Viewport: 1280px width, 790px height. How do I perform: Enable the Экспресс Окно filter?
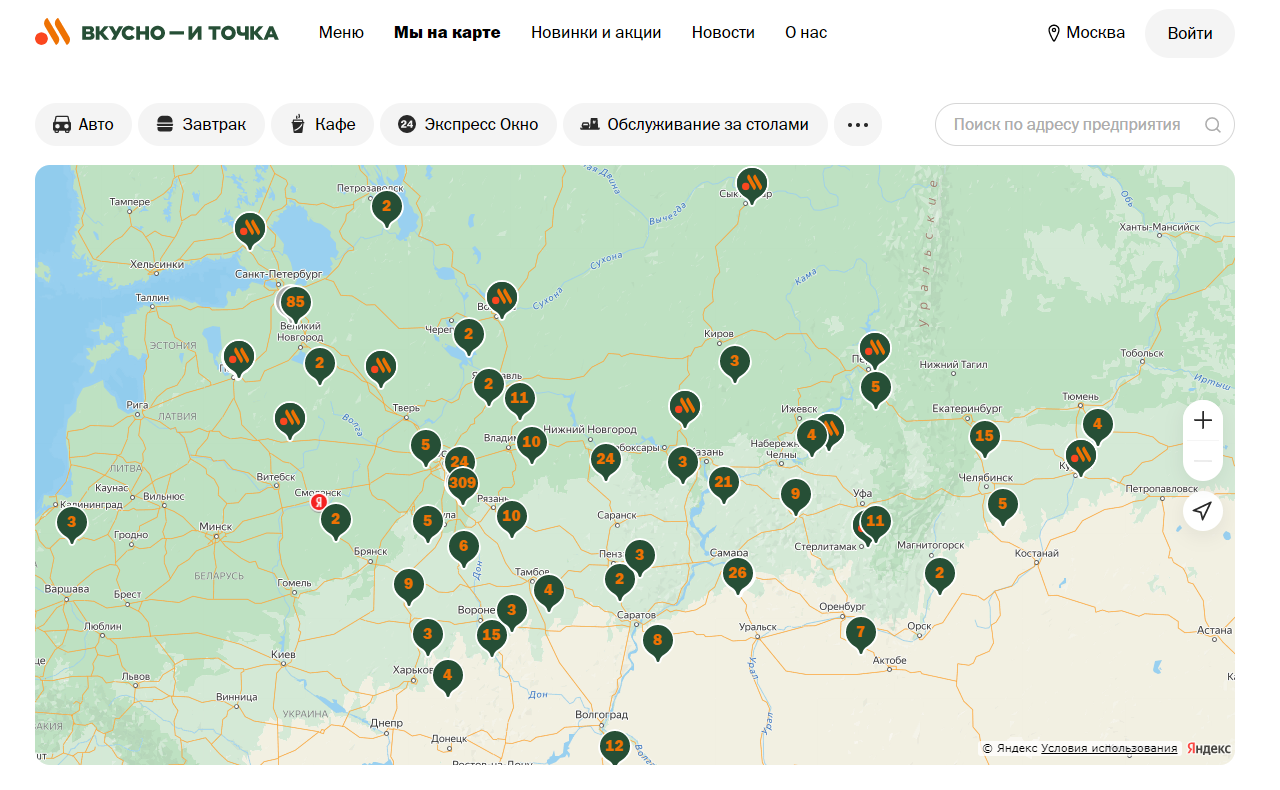pos(468,125)
